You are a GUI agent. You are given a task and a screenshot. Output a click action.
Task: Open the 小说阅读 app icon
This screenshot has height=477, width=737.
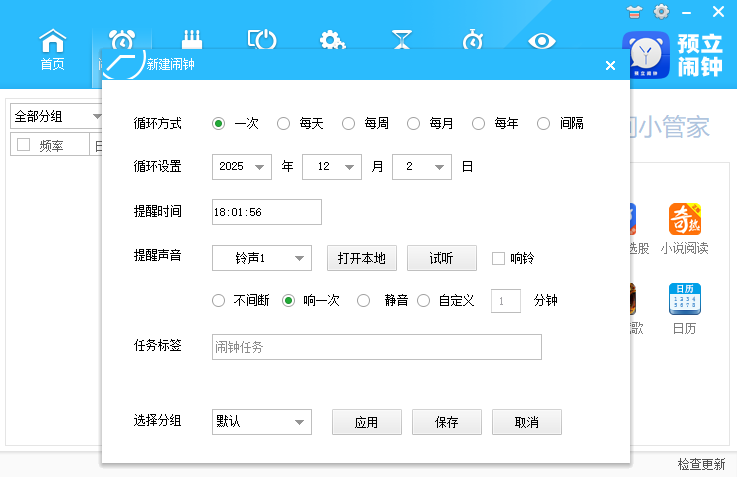tap(684, 229)
